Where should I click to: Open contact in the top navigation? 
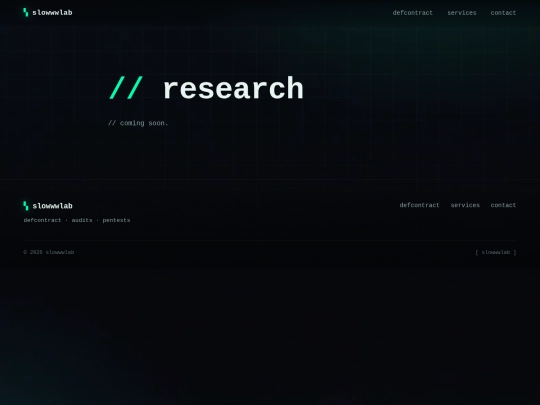[x=503, y=13]
